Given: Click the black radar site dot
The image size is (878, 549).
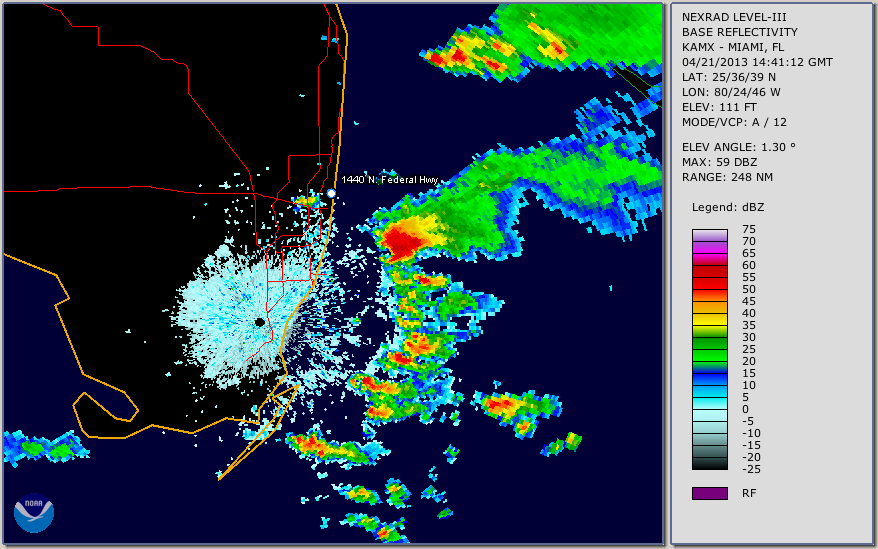Looking at the screenshot, I should [260, 322].
